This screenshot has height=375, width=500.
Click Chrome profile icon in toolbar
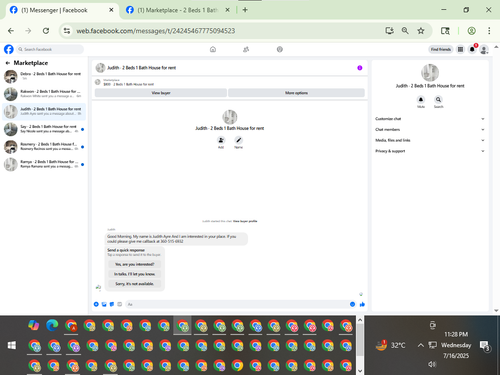(x=471, y=31)
